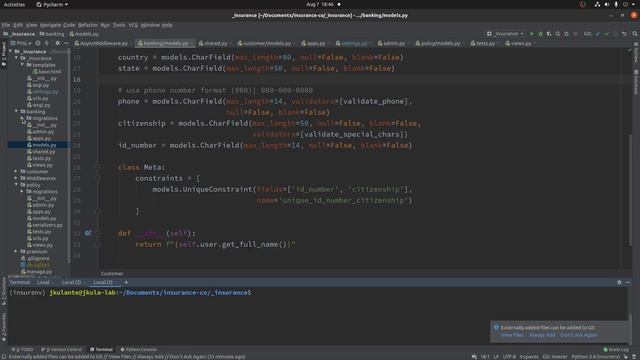Collapse all nodes in the Project panel toolbar
The image size is (640, 360).
47,43
